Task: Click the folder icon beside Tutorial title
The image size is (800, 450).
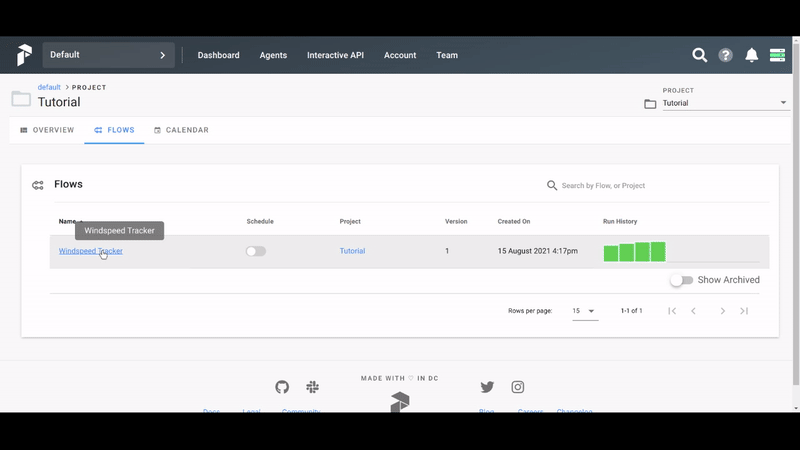Action: click(x=21, y=98)
